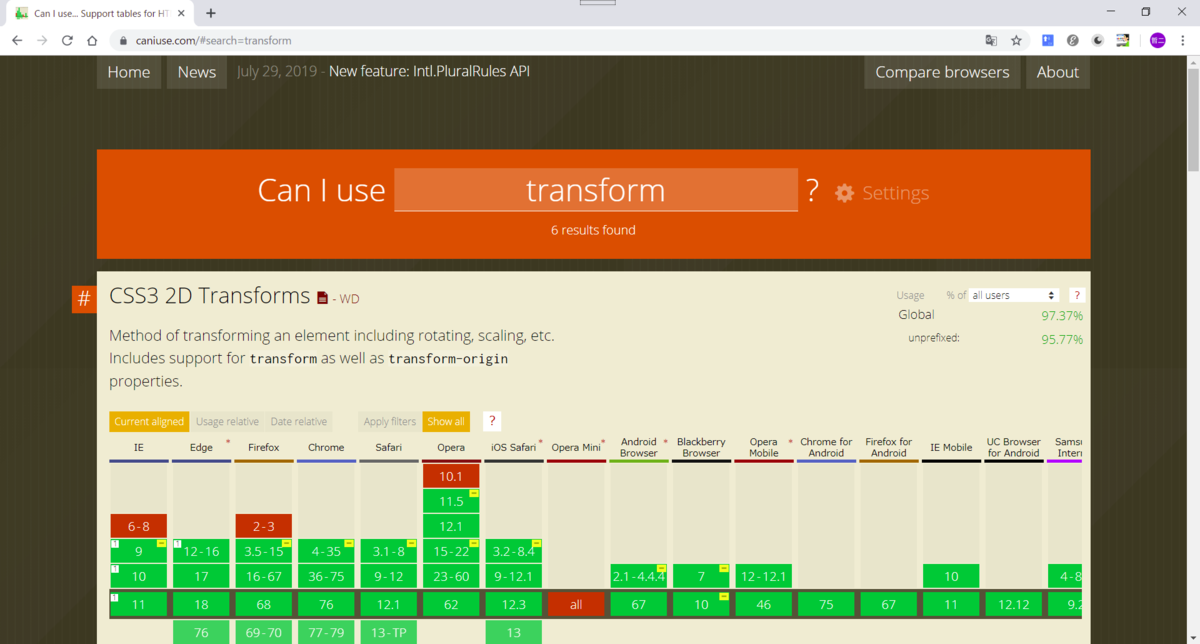Reload the caniuse page
Screen dimensions: 1200x644
pos(67,41)
